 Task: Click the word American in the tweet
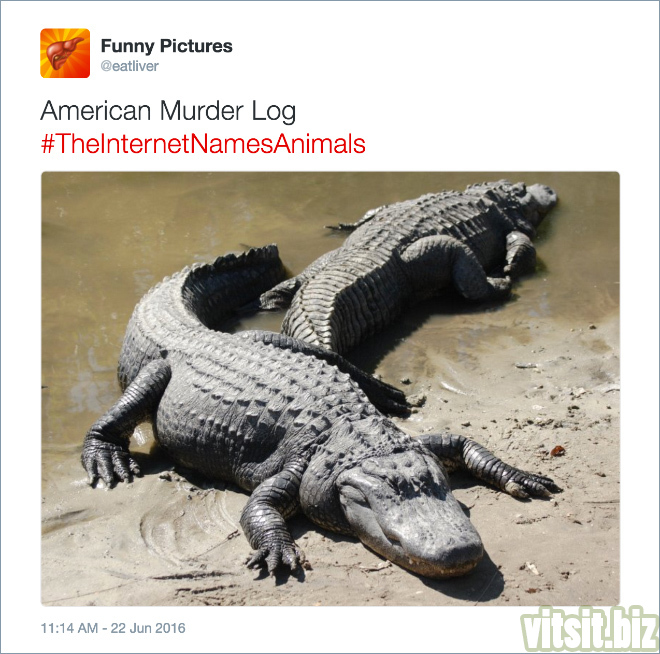tap(96, 111)
